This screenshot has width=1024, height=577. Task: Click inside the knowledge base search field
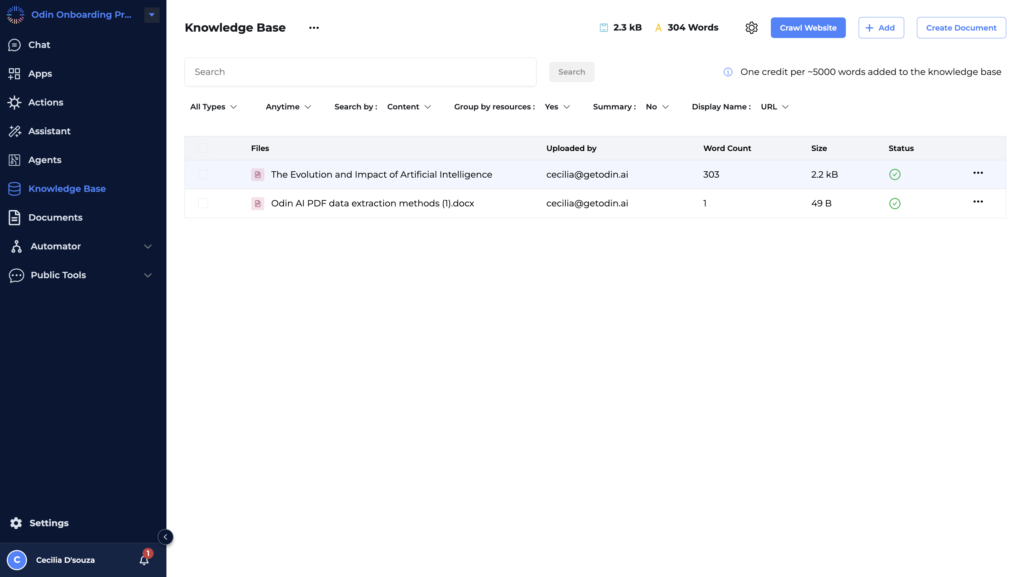pos(350,71)
